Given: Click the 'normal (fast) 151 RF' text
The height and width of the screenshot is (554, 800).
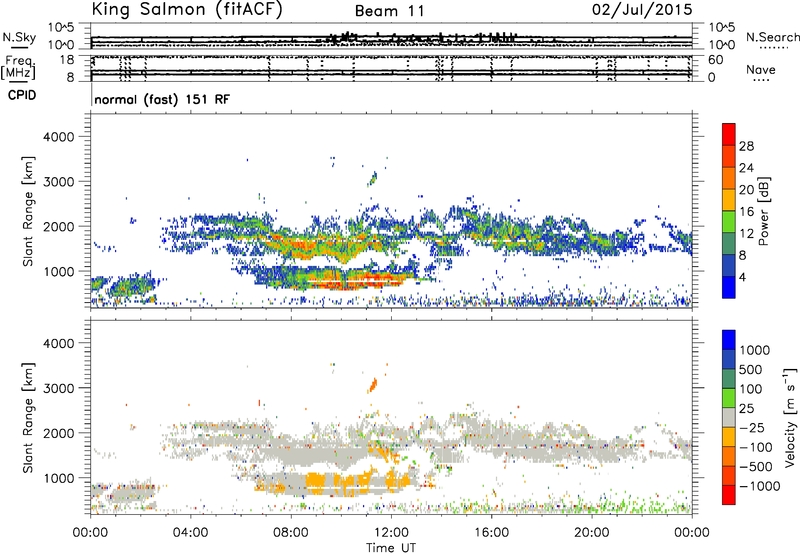Looking at the screenshot, I should pos(162,99).
